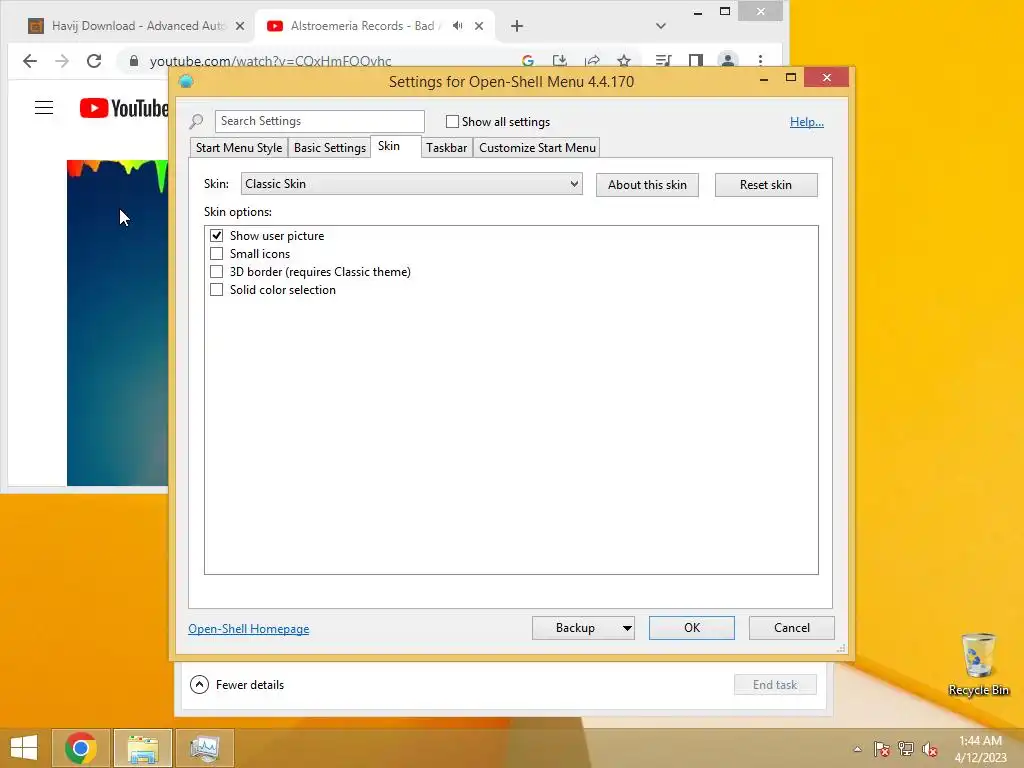Click the network tray icon
1024x768 pixels.
(906, 749)
